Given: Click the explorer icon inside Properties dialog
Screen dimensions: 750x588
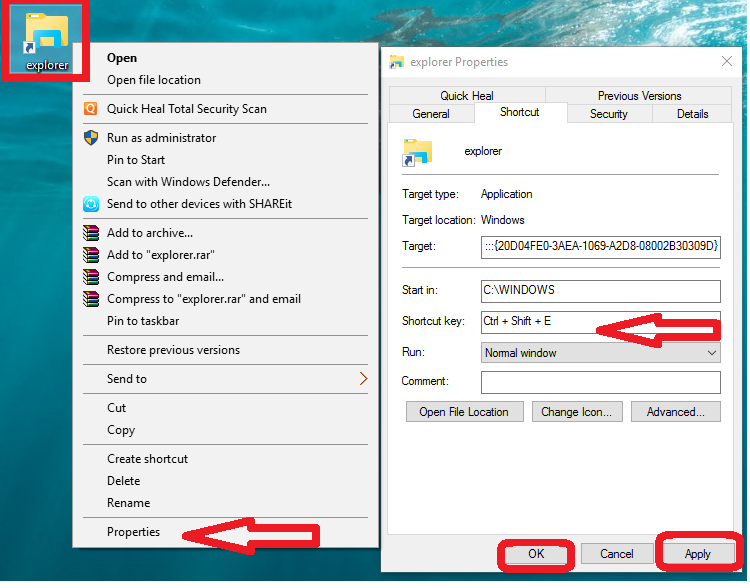Looking at the screenshot, I should pyautogui.click(x=418, y=152).
